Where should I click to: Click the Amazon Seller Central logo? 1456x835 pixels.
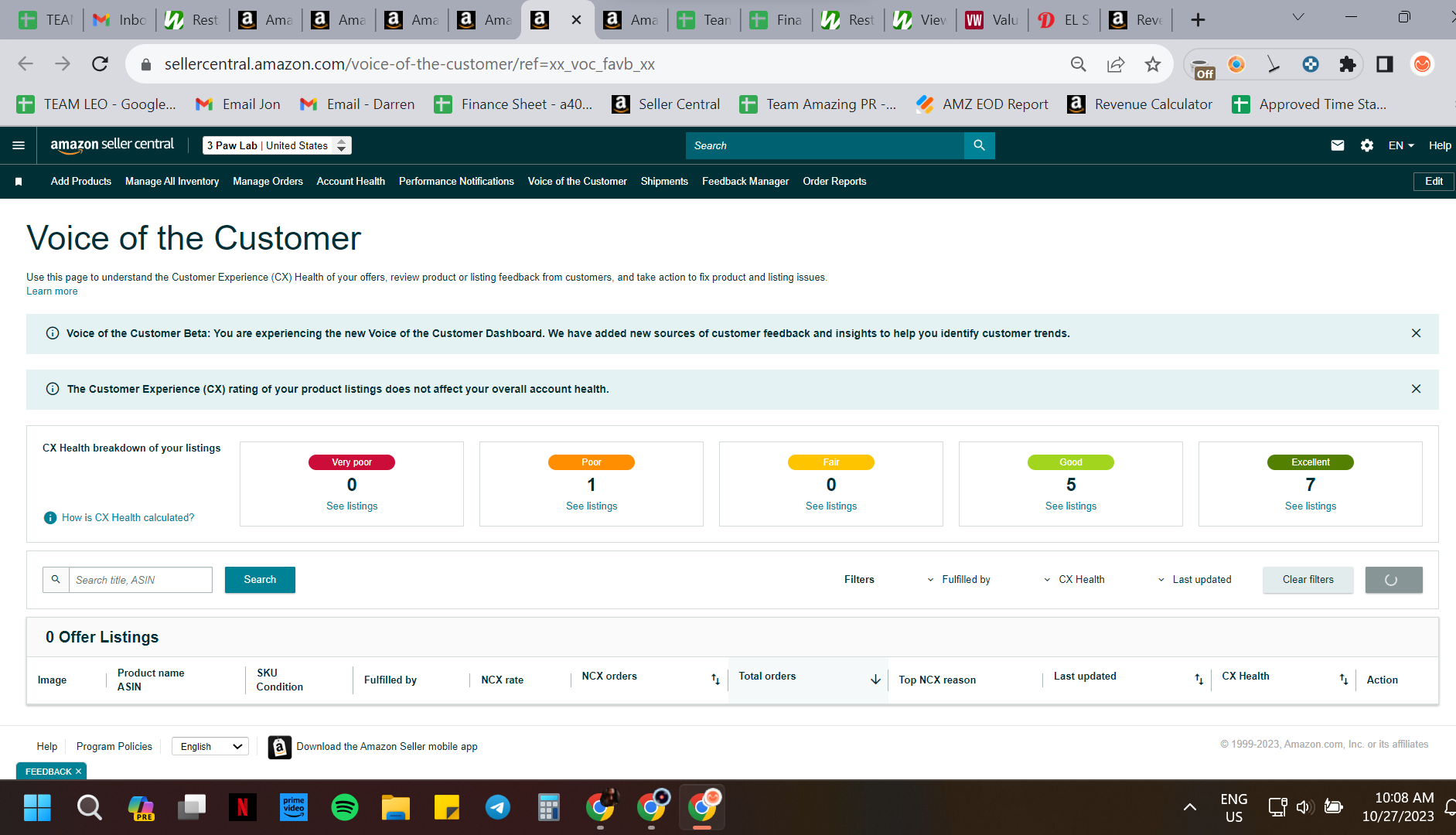click(x=112, y=145)
